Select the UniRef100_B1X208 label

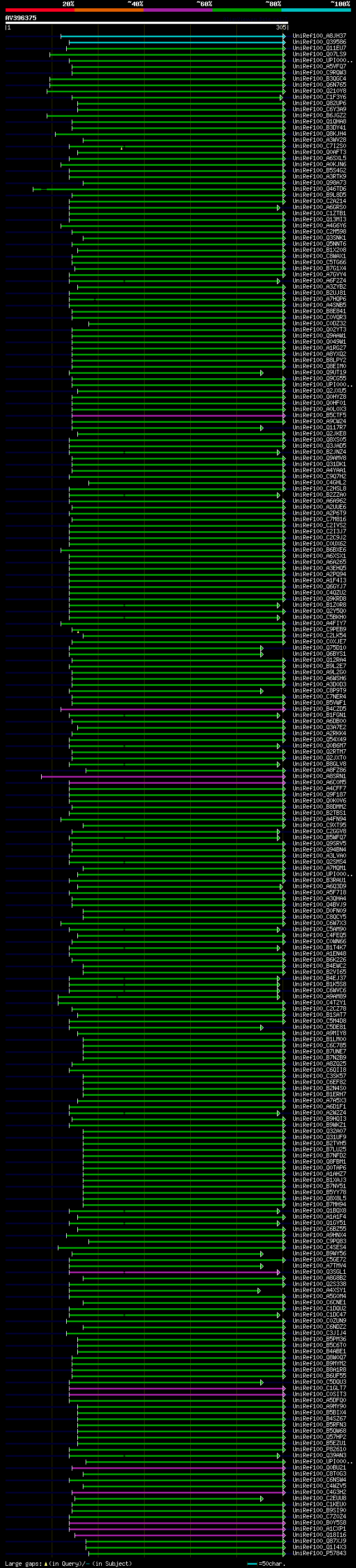[x=319, y=250]
